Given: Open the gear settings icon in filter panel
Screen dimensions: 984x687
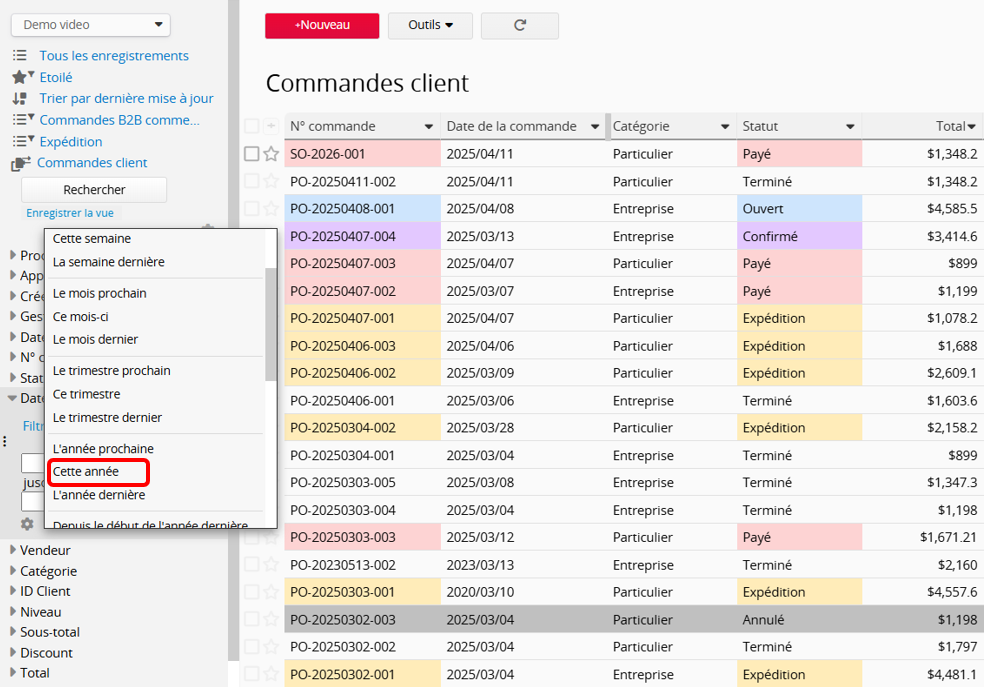Looking at the screenshot, I should (x=27, y=524).
